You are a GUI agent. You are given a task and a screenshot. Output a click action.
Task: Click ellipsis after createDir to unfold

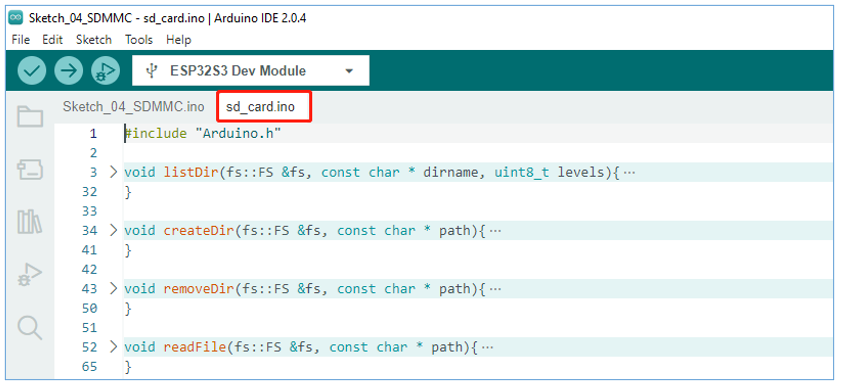click(x=494, y=231)
